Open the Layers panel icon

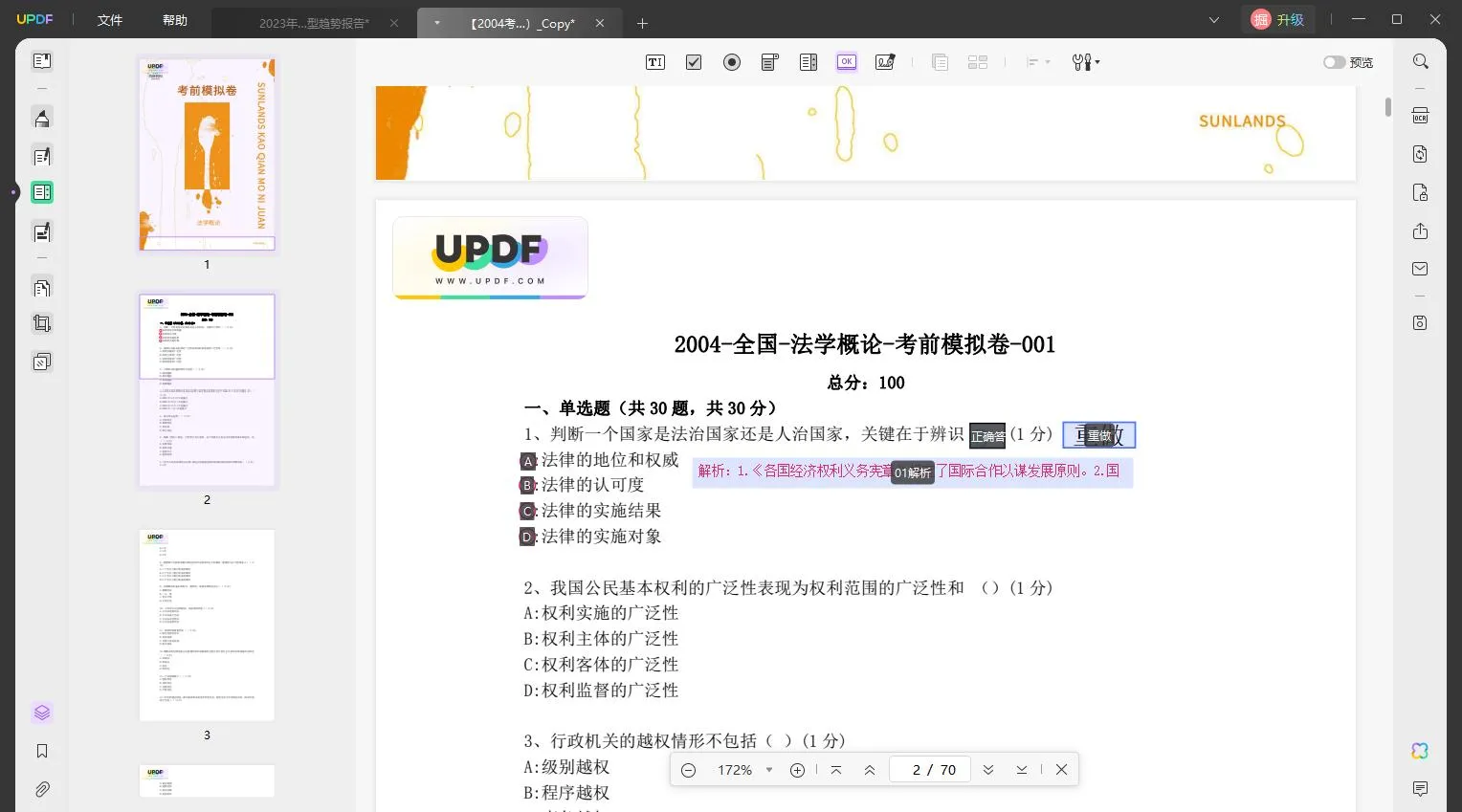click(42, 713)
